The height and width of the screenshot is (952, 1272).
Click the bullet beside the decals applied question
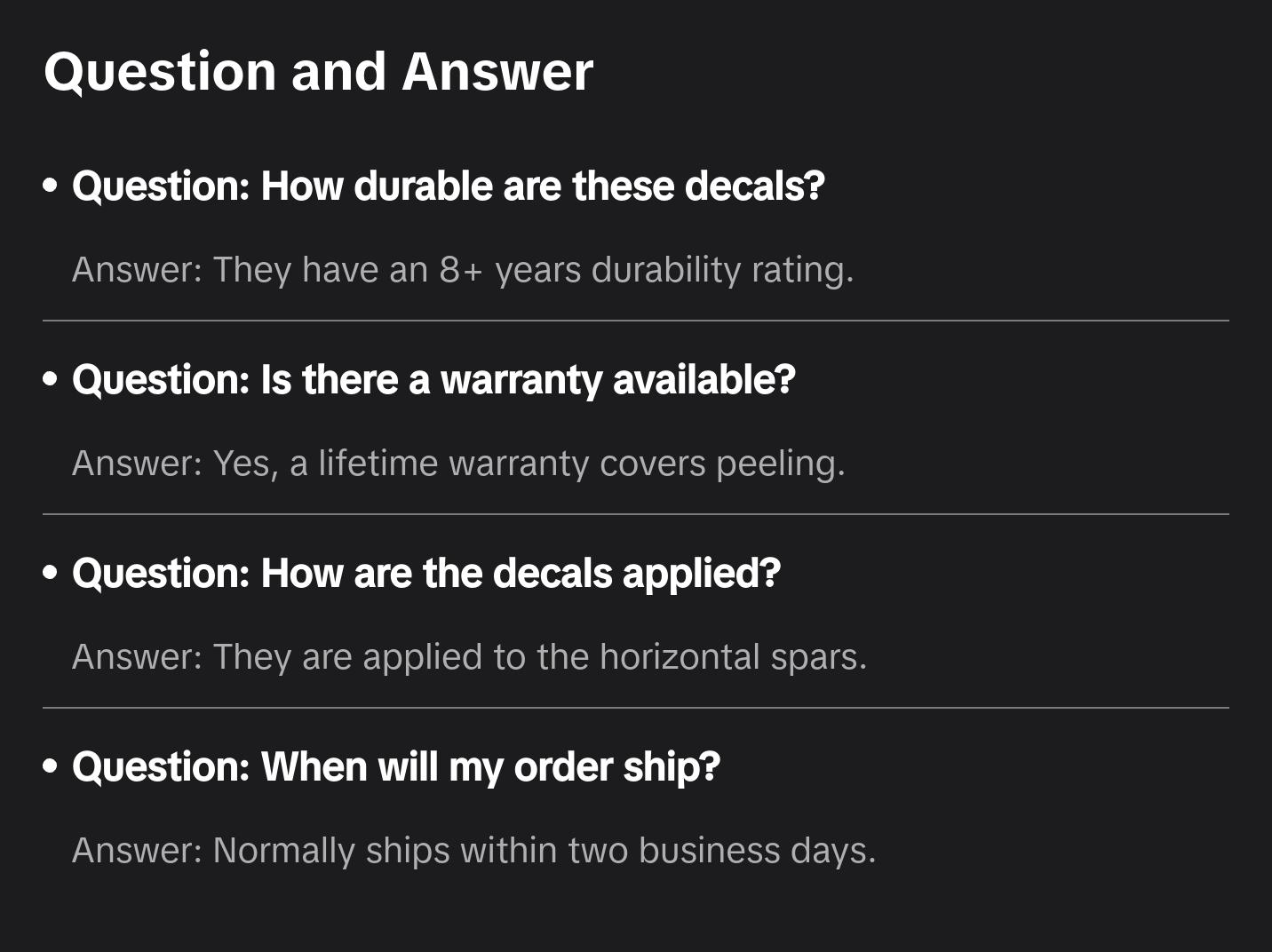tap(51, 574)
